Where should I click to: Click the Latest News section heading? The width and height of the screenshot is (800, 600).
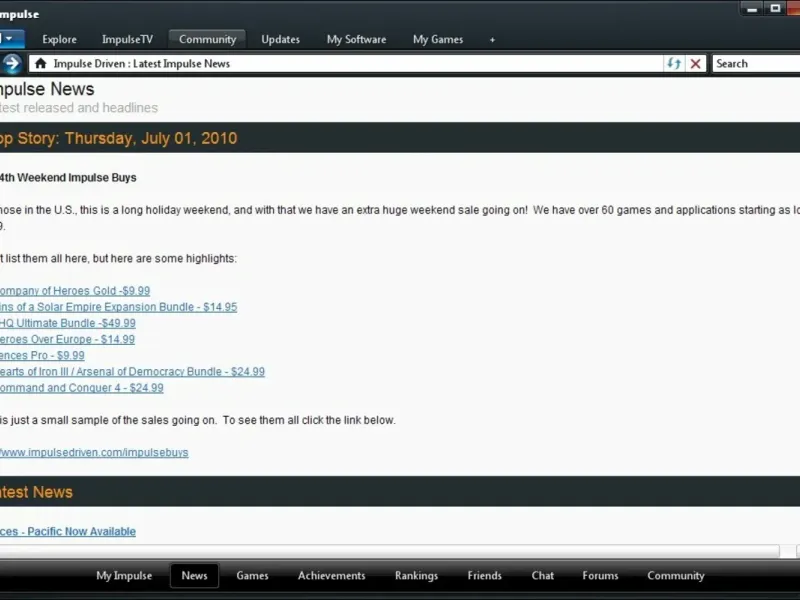pyautogui.click(x=36, y=492)
